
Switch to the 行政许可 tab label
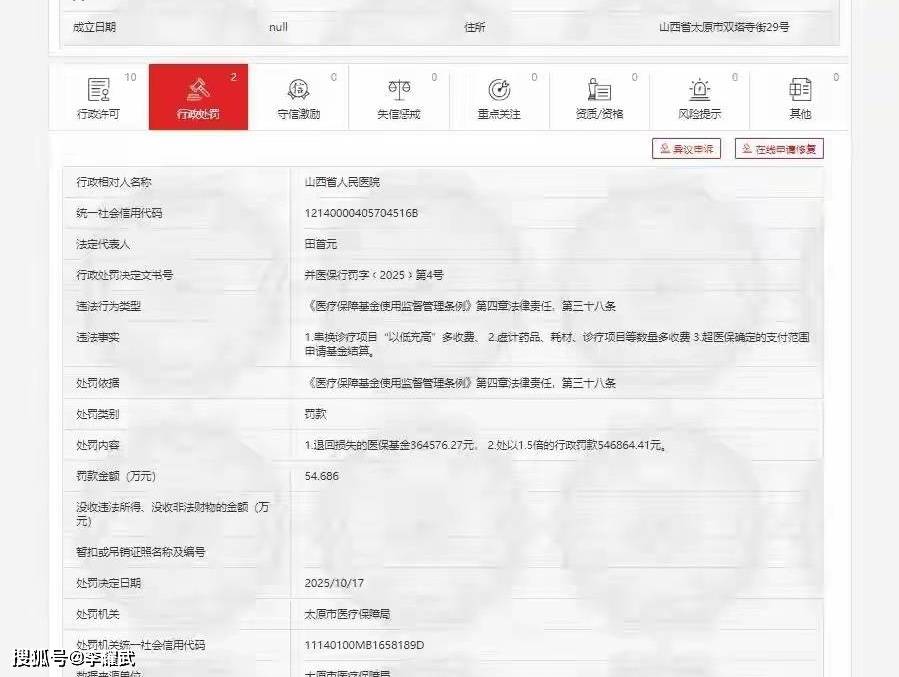(x=98, y=114)
